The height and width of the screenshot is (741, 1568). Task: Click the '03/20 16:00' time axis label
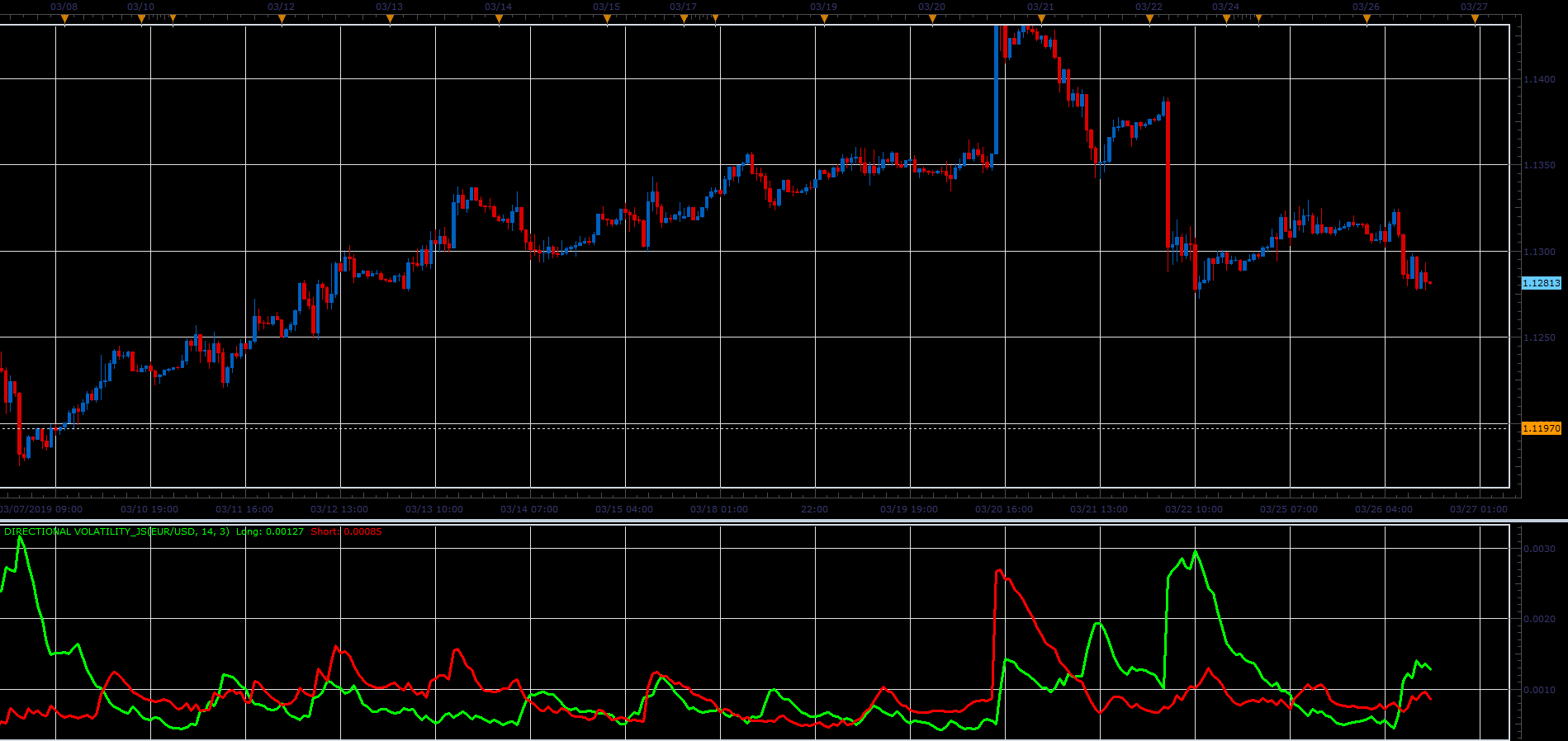pos(1004,509)
